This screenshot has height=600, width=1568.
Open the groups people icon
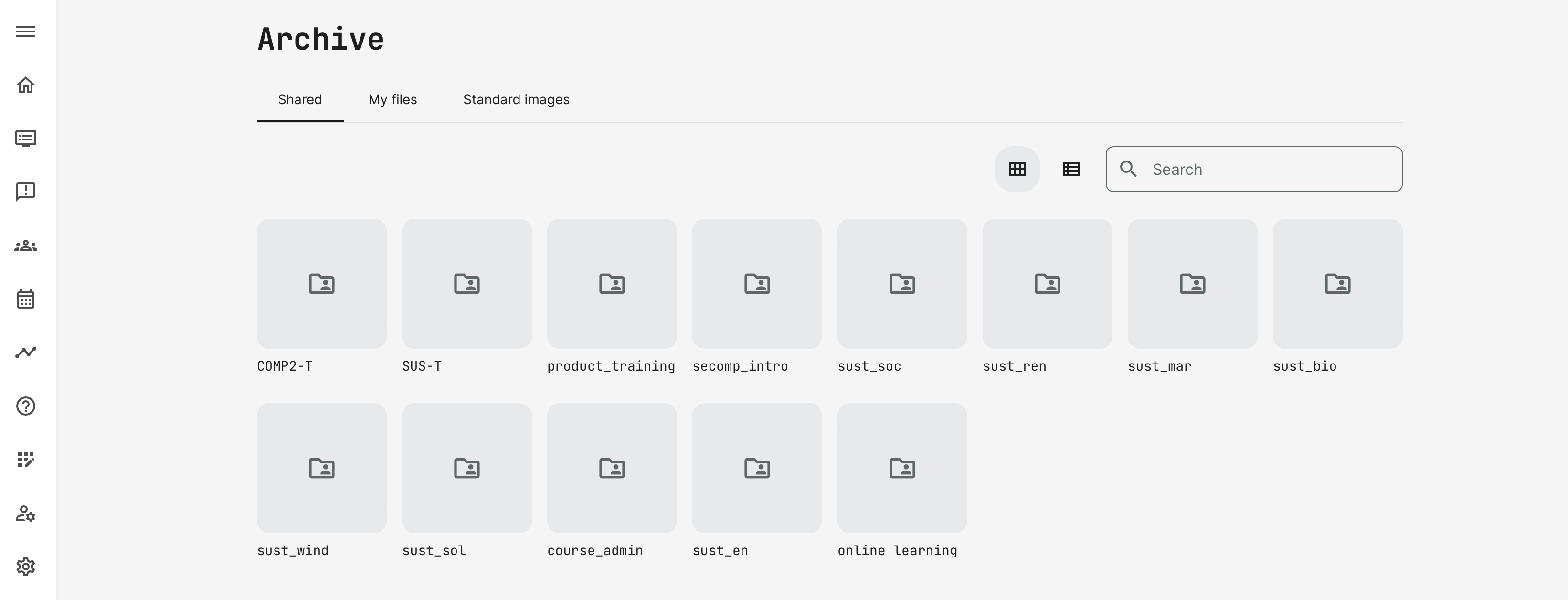click(26, 246)
